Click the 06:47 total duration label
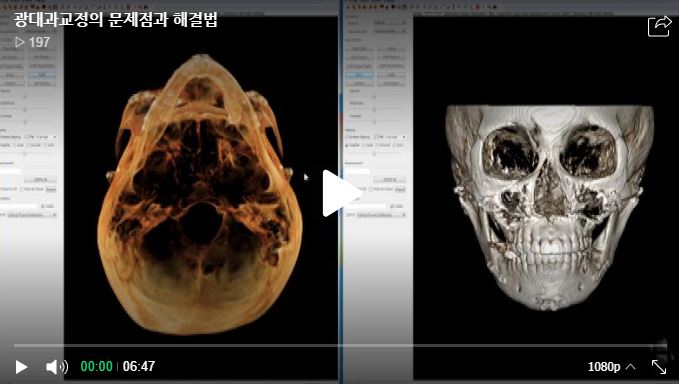The height and width of the screenshot is (384, 679). 139,366
